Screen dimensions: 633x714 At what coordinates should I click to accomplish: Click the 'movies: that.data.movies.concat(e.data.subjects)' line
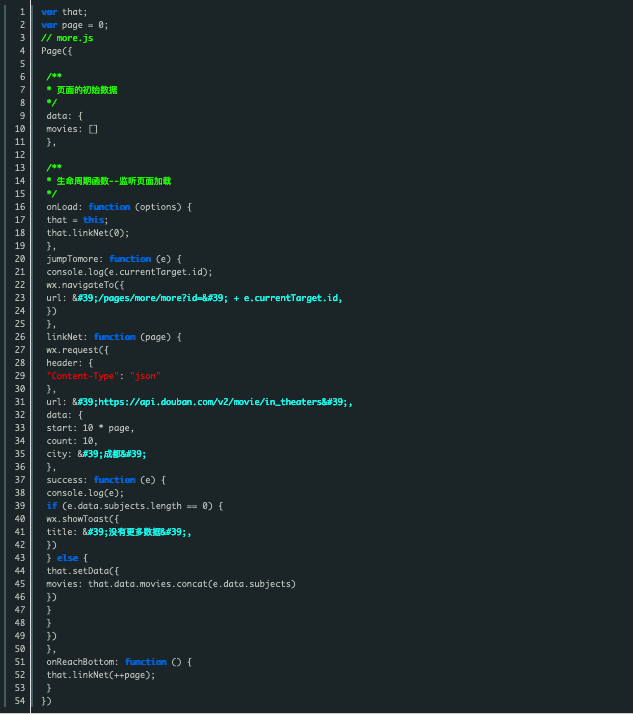171,584
